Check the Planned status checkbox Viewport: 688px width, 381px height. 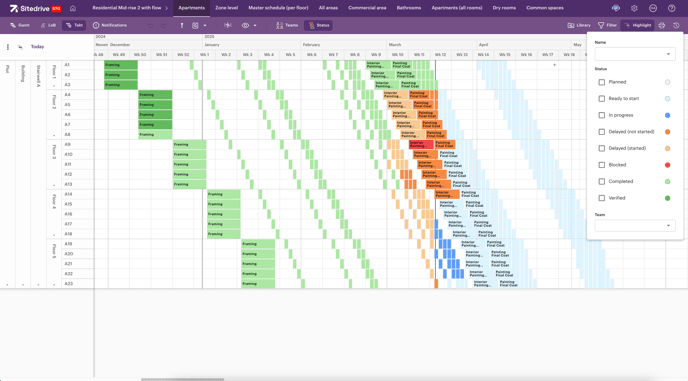(602, 82)
